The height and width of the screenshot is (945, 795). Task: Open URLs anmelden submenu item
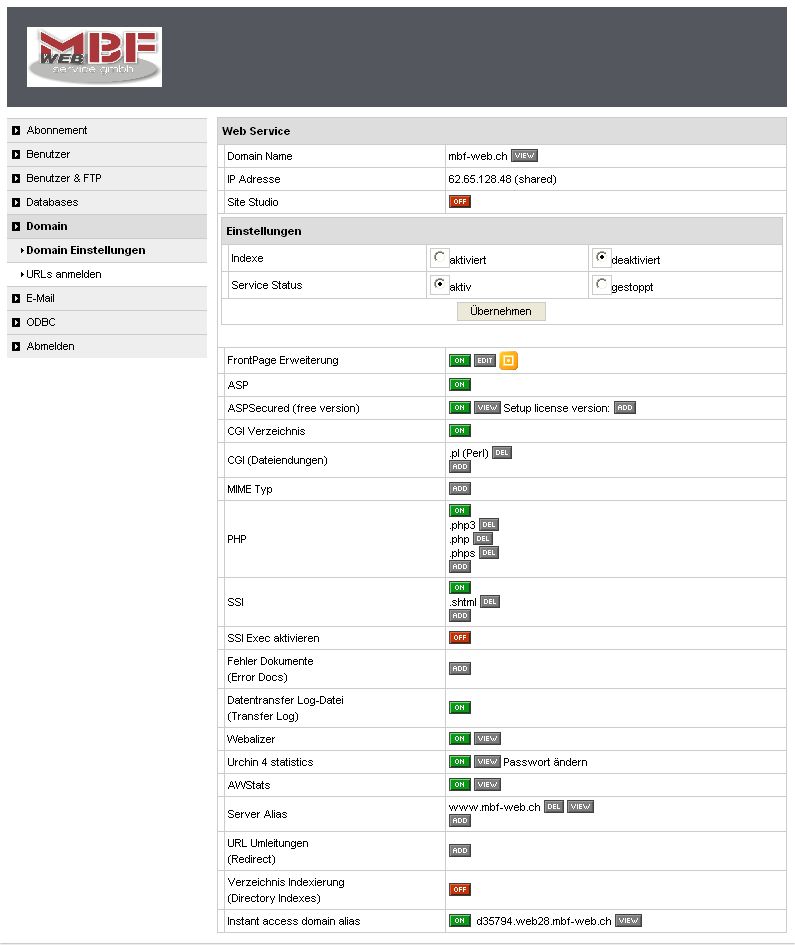coord(64,274)
